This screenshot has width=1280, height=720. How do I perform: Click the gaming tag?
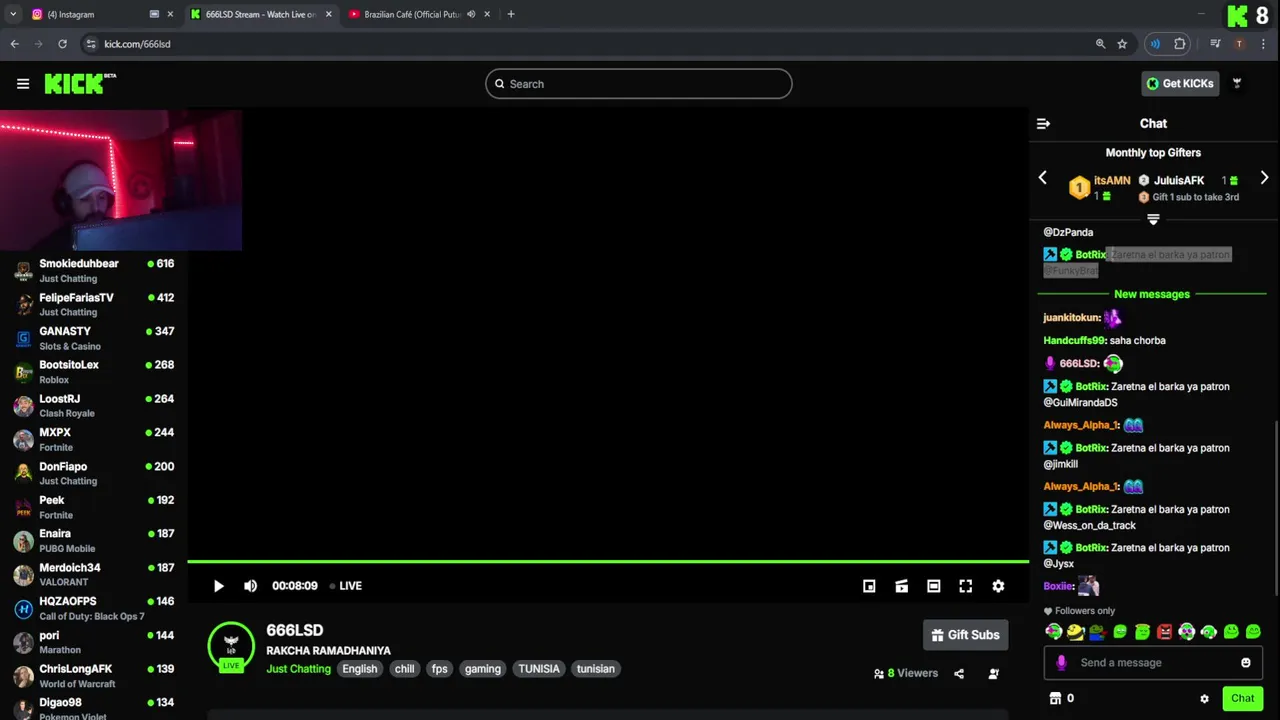483,669
